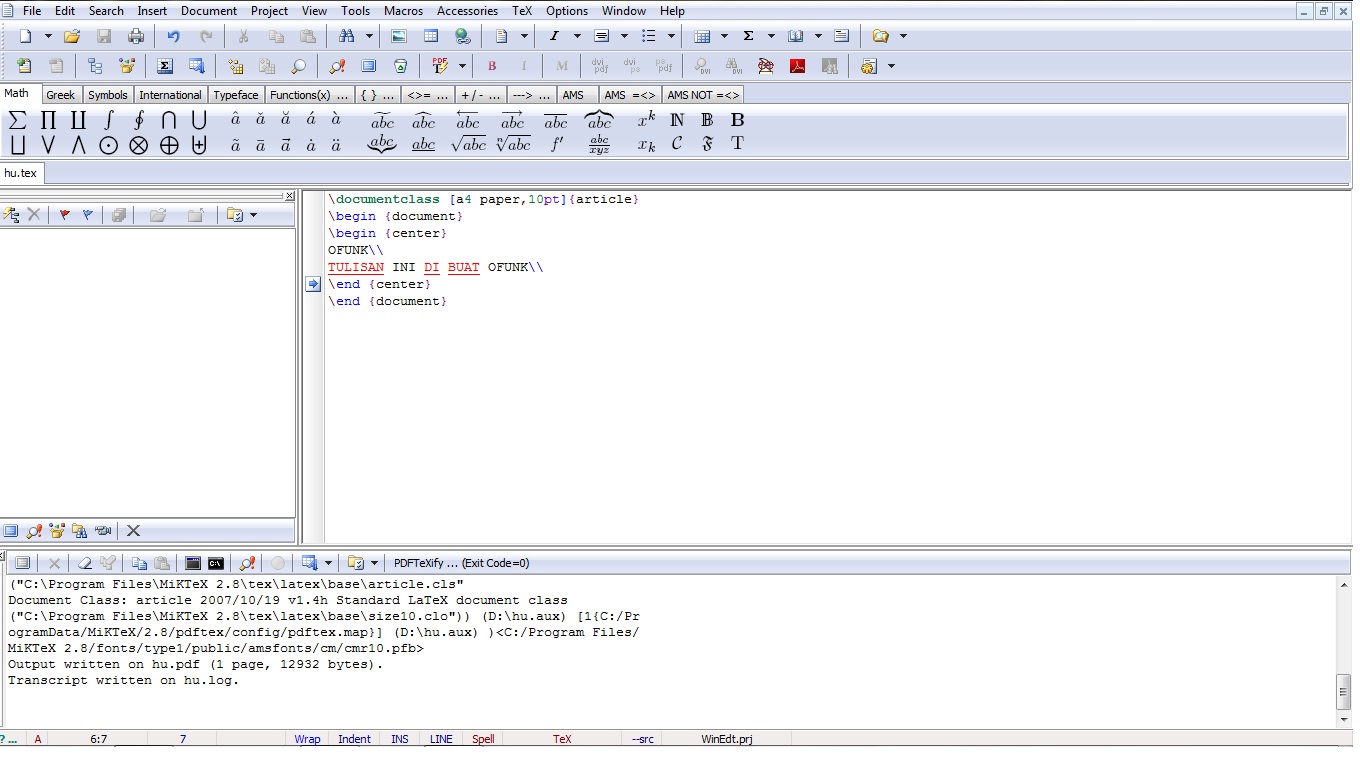Toggle Wrap mode in status bar
Screen dimensions: 1360x768
[x=307, y=739]
